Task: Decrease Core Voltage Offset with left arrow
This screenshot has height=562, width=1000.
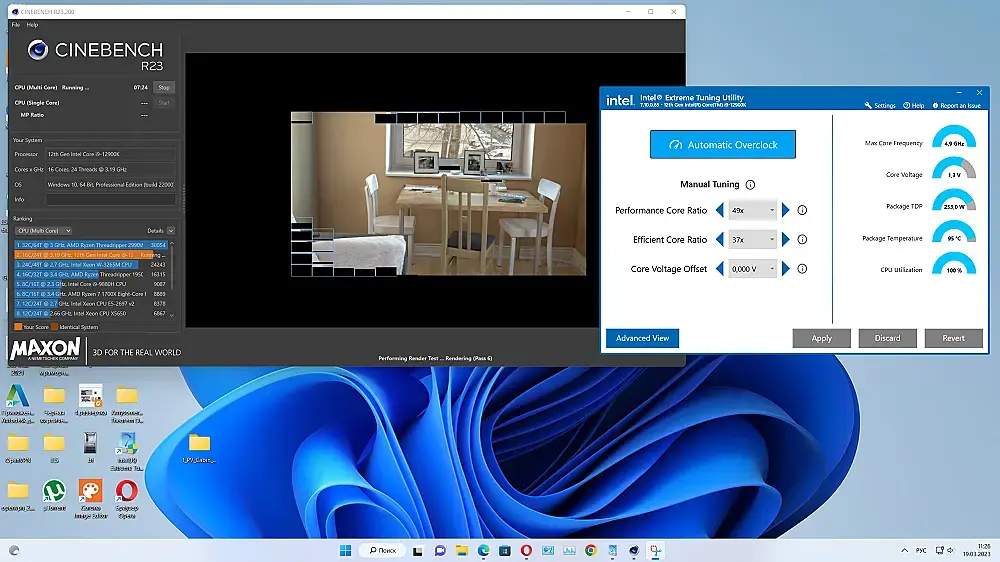Action: click(720, 269)
